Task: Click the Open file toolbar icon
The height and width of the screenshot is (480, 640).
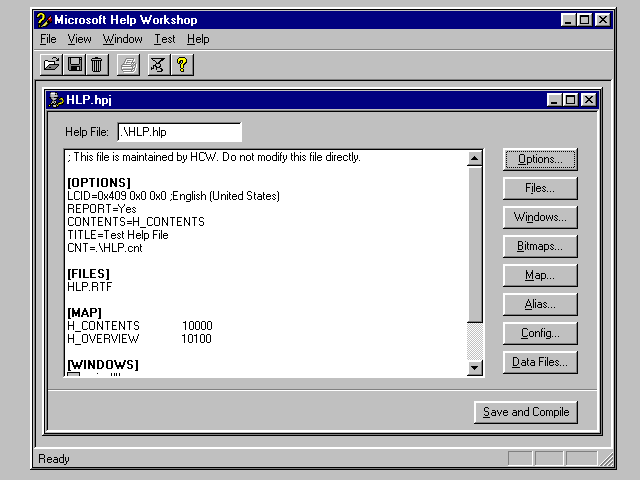Action: click(x=51, y=65)
